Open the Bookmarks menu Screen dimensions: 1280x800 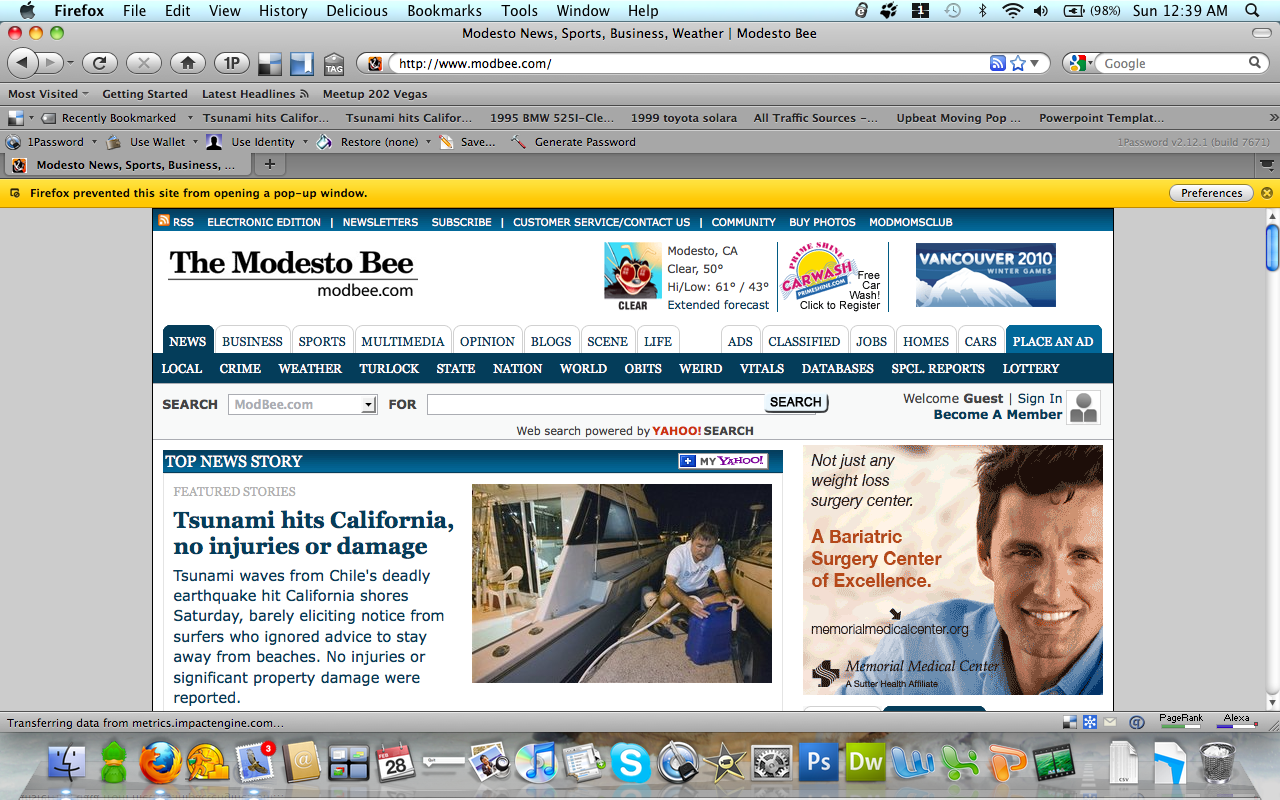coord(444,11)
